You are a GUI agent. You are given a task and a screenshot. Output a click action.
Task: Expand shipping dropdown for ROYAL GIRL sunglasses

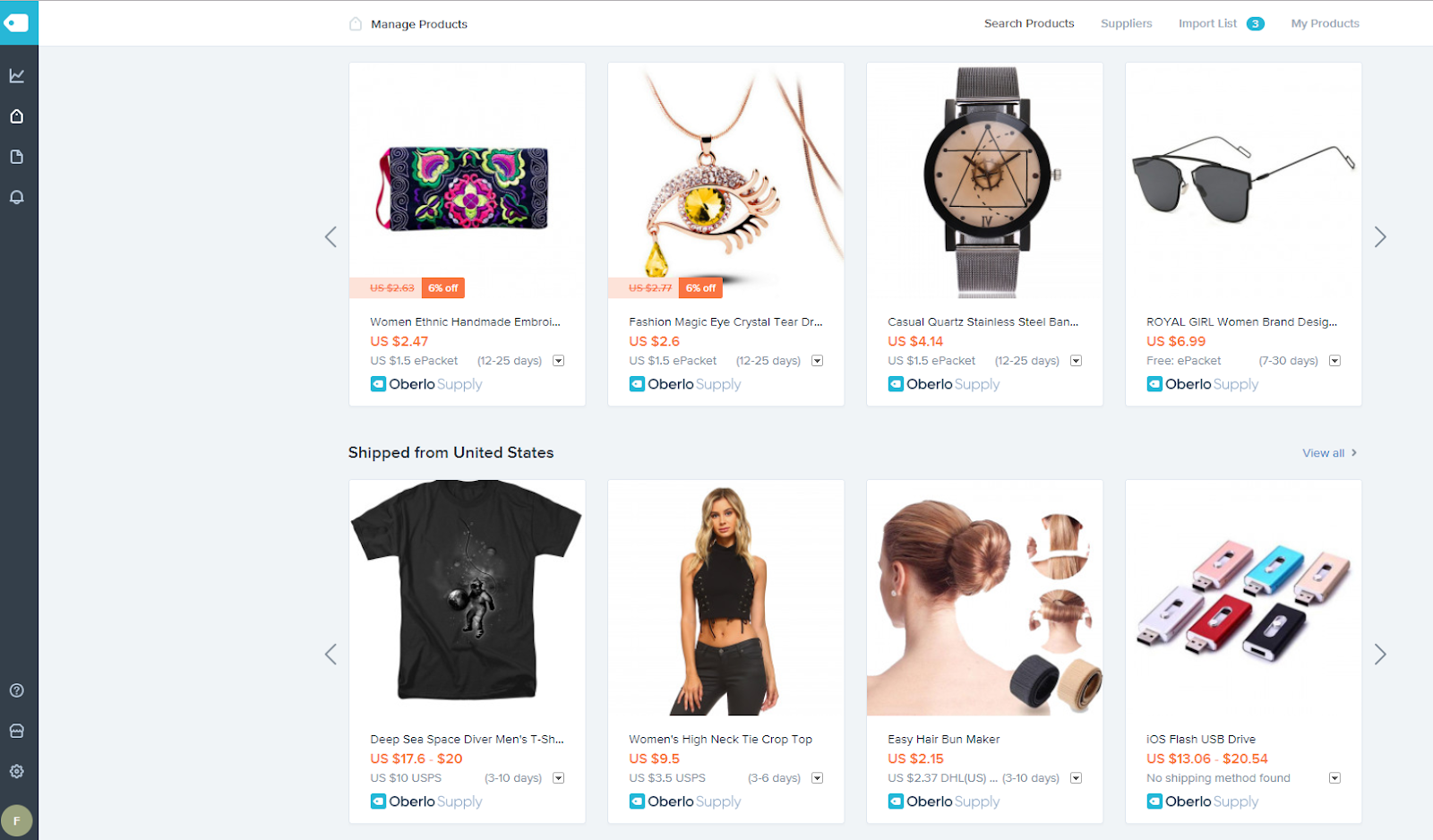pos(1335,361)
